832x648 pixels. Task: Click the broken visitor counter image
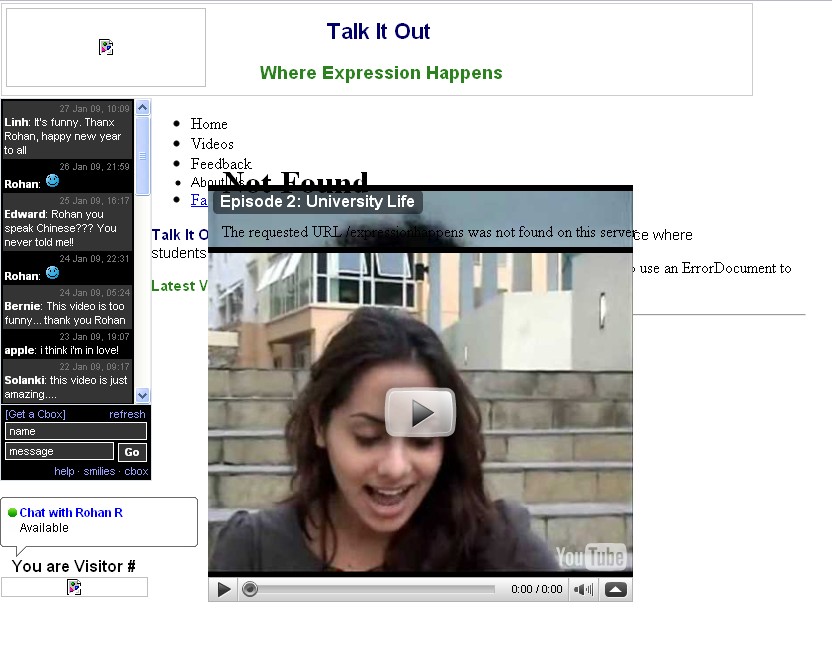(x=74, y=587)
